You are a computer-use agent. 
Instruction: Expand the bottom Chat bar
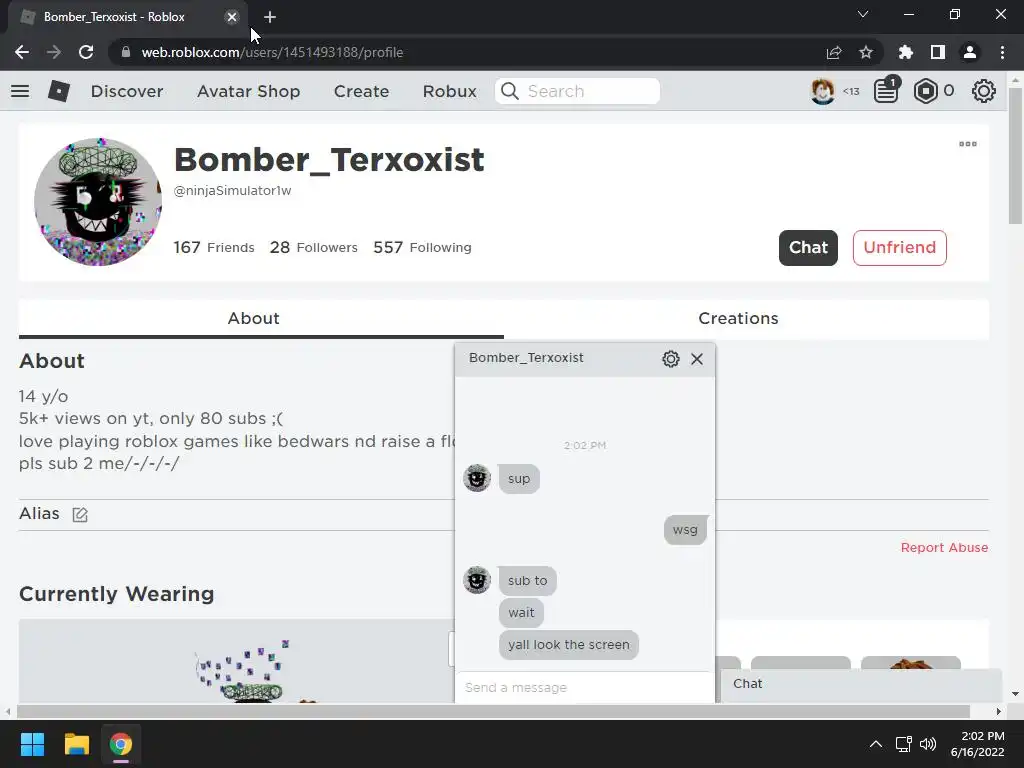(861, 684)
